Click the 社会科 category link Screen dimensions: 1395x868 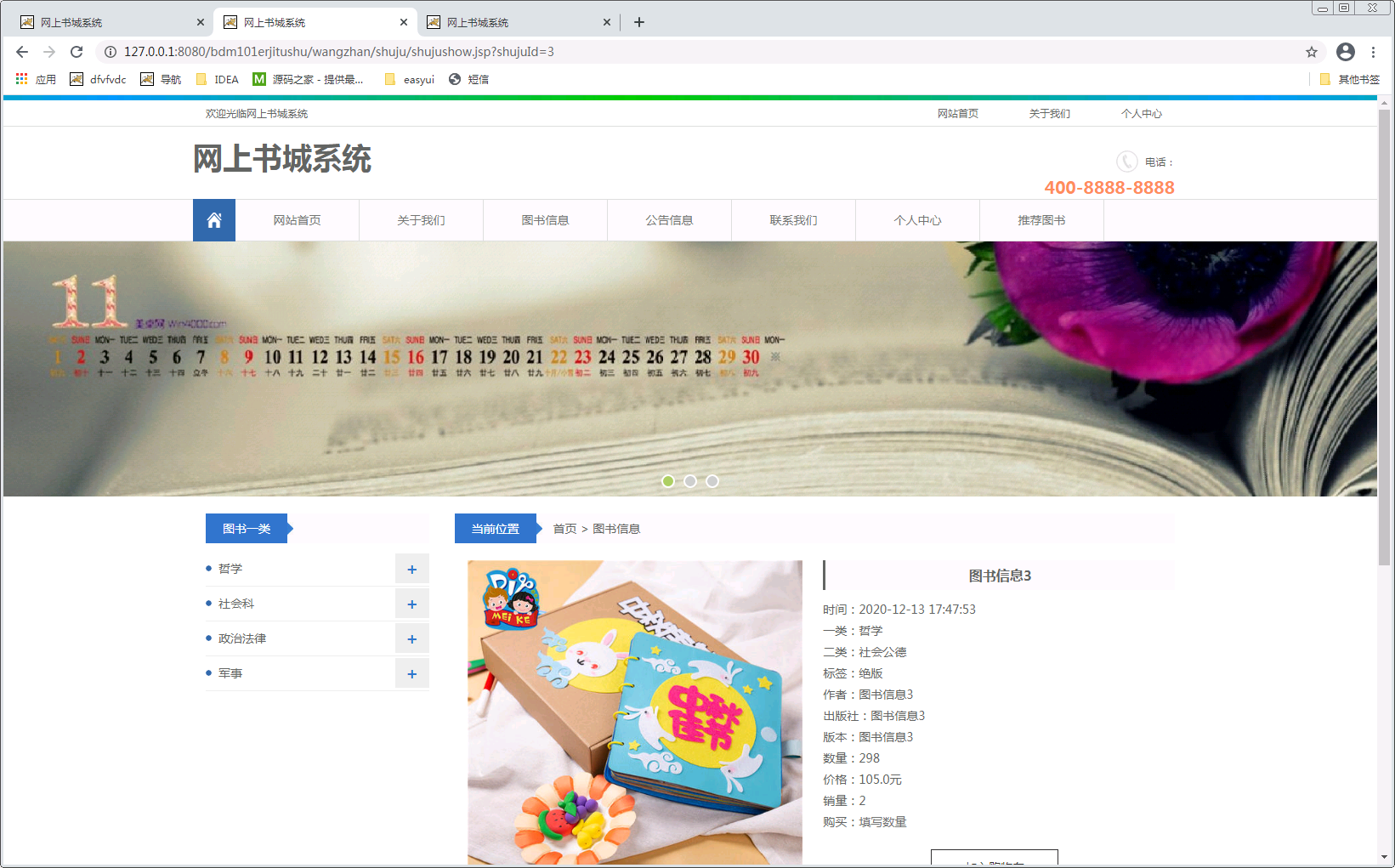click(x=236, y=604)
